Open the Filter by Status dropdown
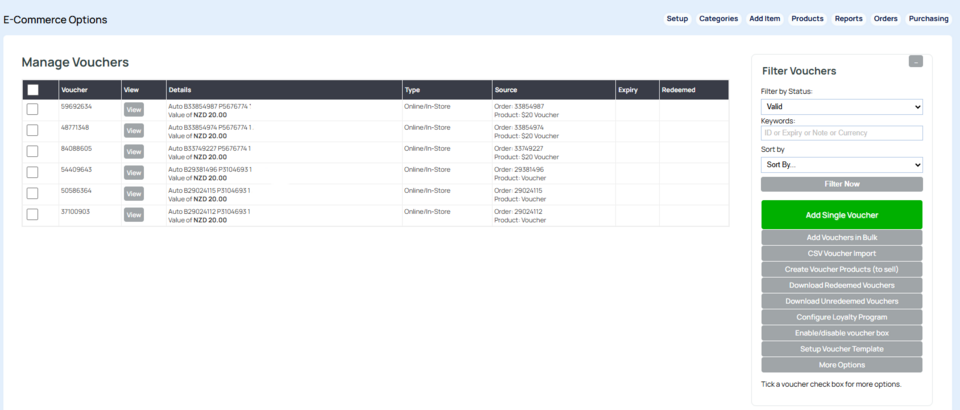Image resolution: width=960 pixels, height=410 pixels. 842,107
